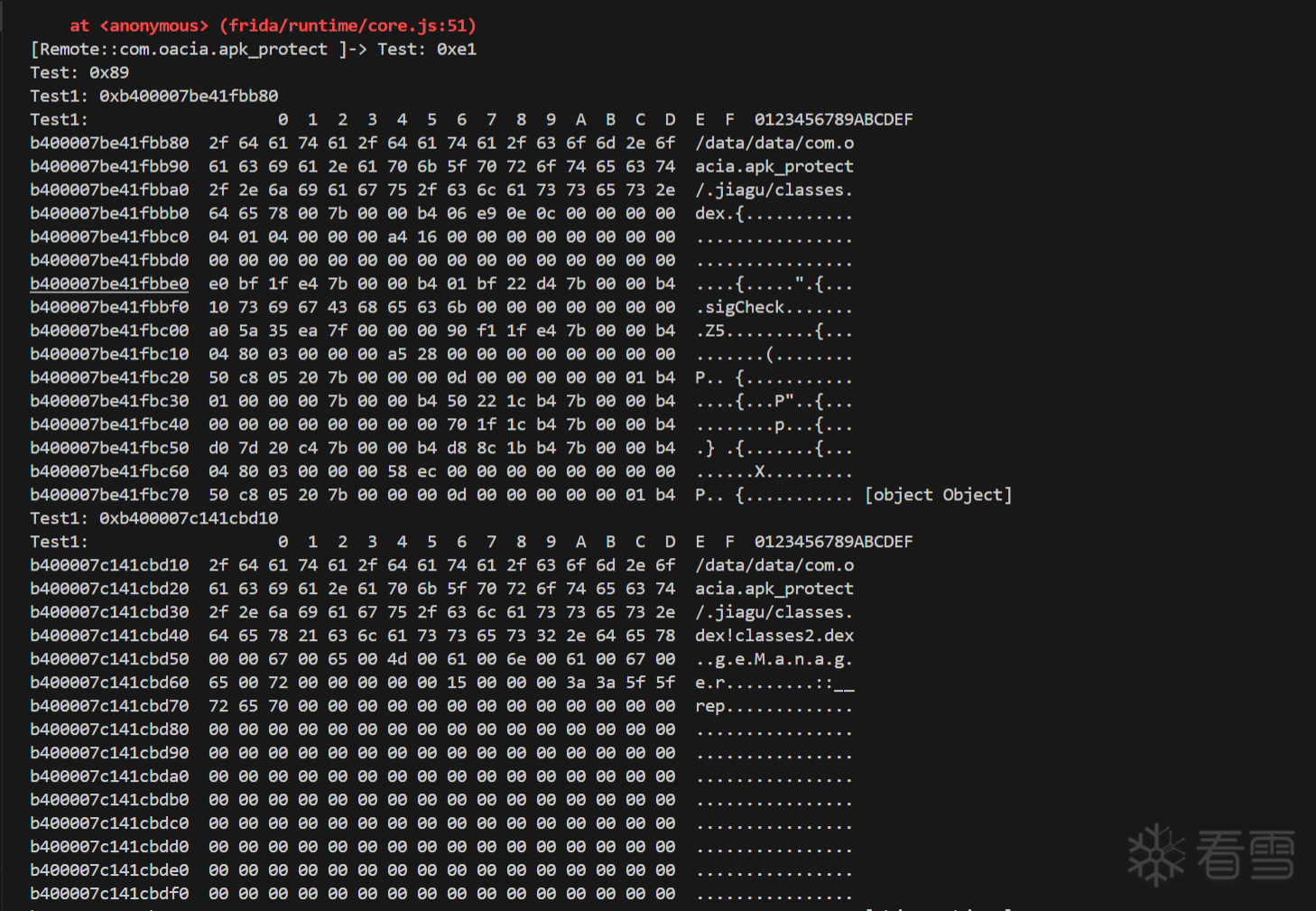Image resolution: width=1316 pixels, height=911 pixels.
Task: Click the 'Test1: 0xb400007be41fbb80' pointer line
Action: [153, 97]
